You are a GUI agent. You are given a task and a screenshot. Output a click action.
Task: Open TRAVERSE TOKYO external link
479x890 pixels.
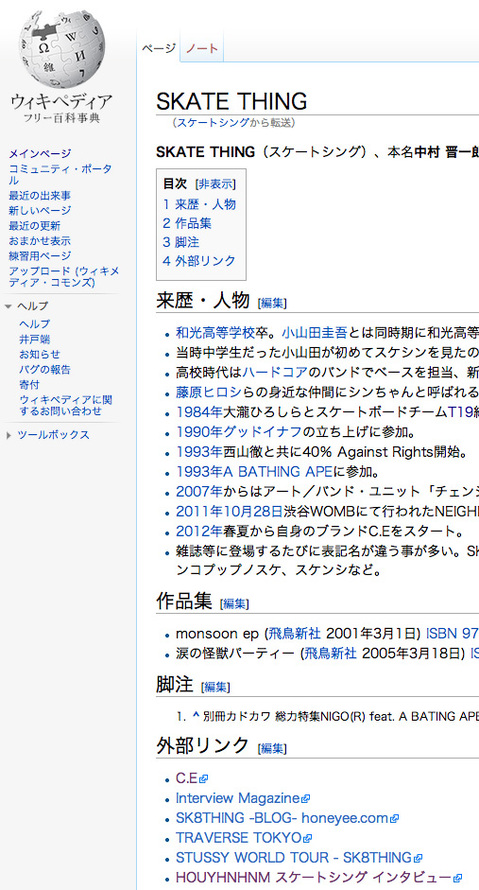[x=239, y=838]
